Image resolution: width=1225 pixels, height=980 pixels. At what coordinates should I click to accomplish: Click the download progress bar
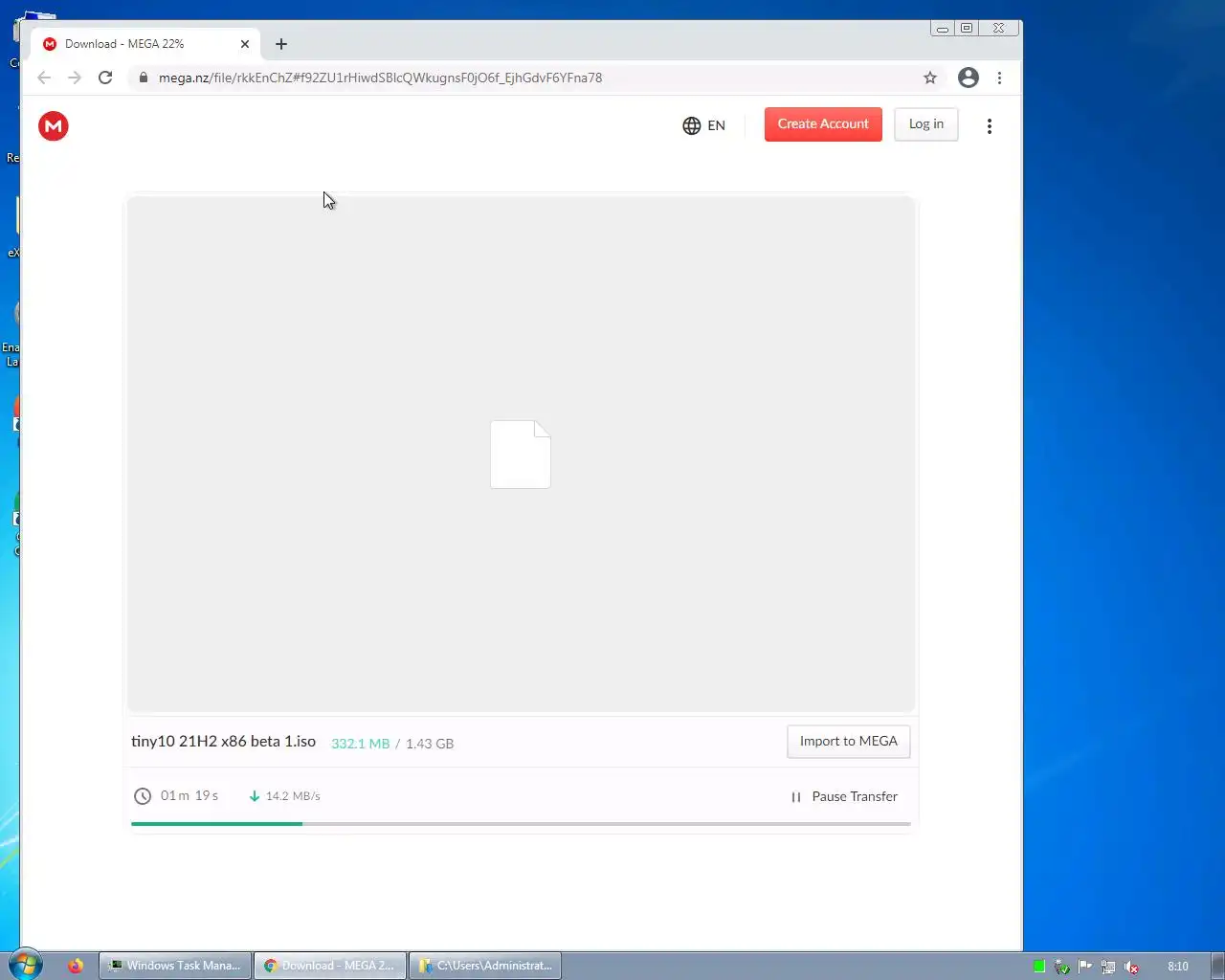point(521,823)
